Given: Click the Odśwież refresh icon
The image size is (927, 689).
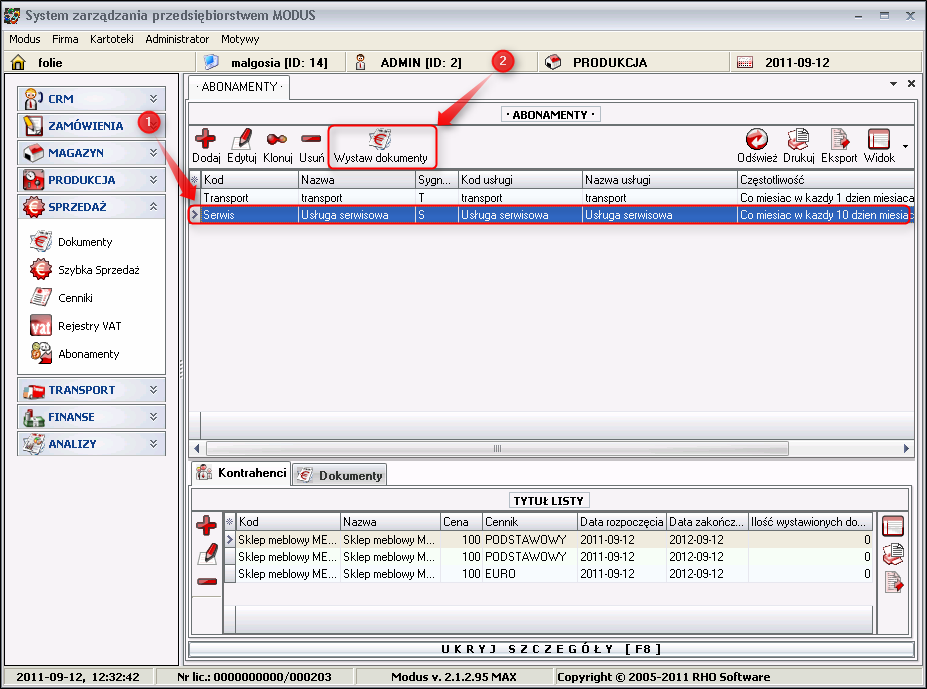Looking at the screenshot, I should coord(757,140).
